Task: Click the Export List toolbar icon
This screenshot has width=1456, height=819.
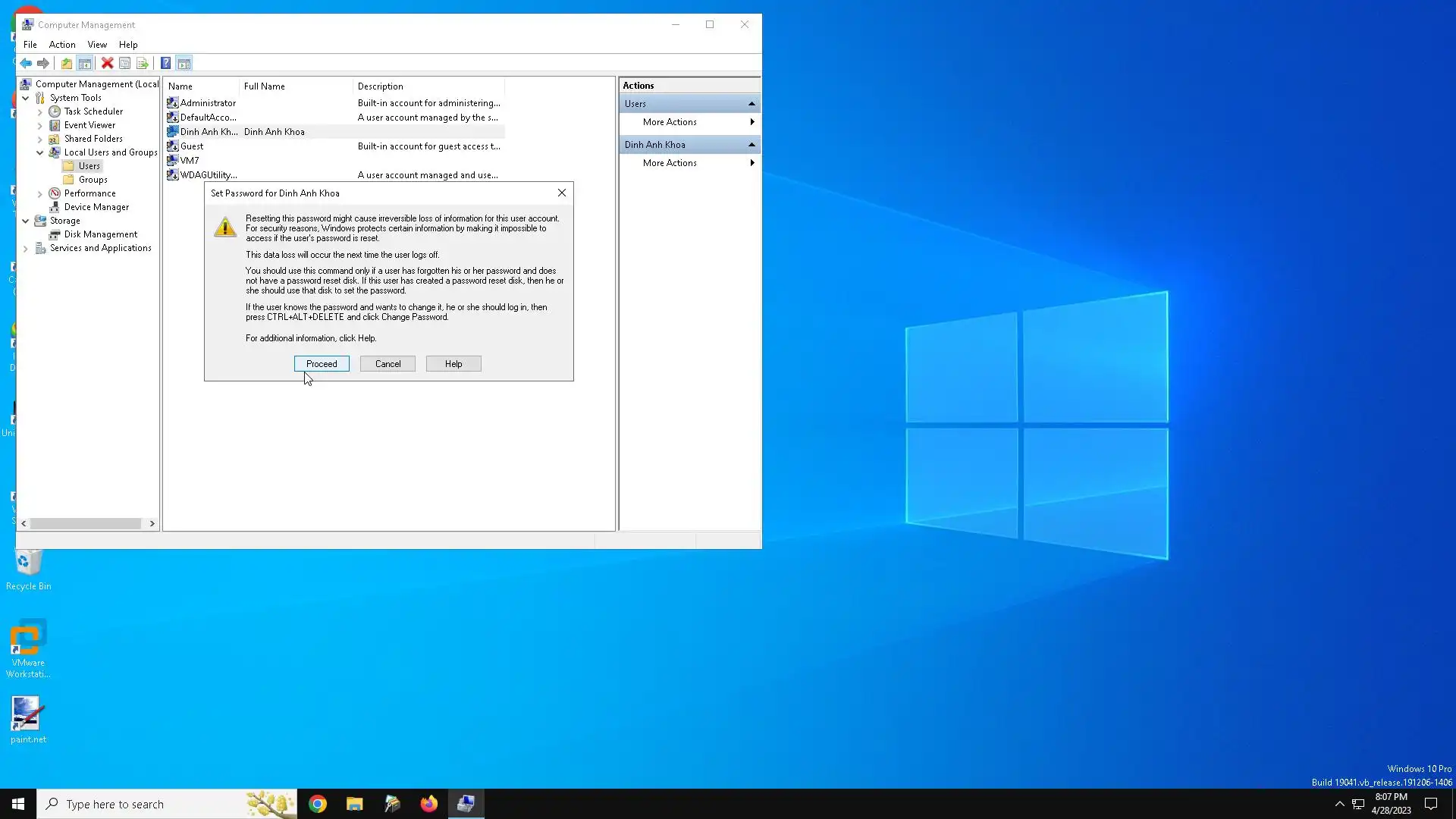Action: (142, 63)
